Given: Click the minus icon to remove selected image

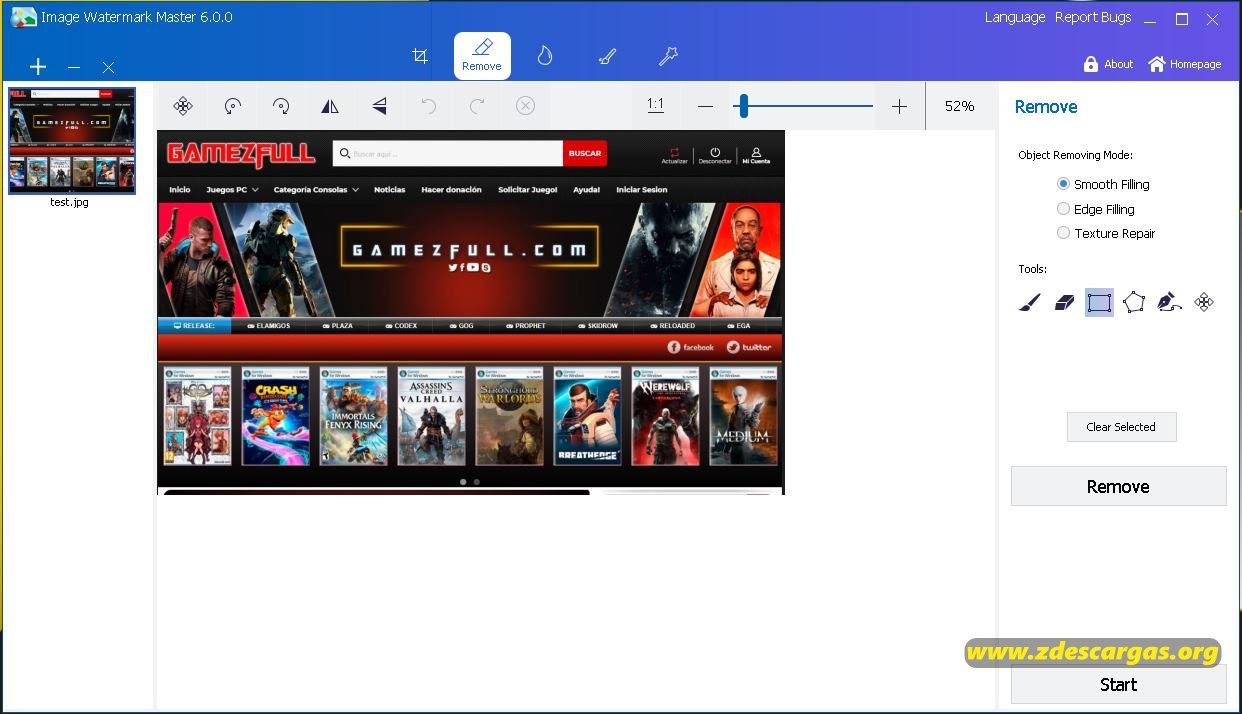Looking at the screenshot, I should tap(74, 67).
